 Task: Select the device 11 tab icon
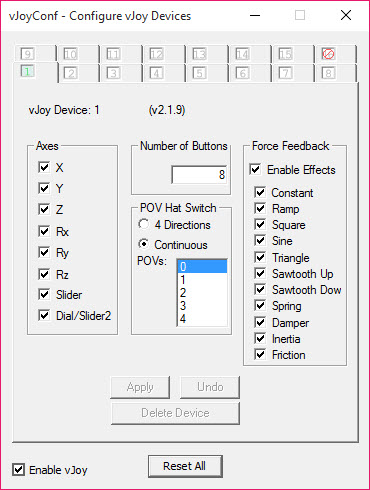(113, 54)
